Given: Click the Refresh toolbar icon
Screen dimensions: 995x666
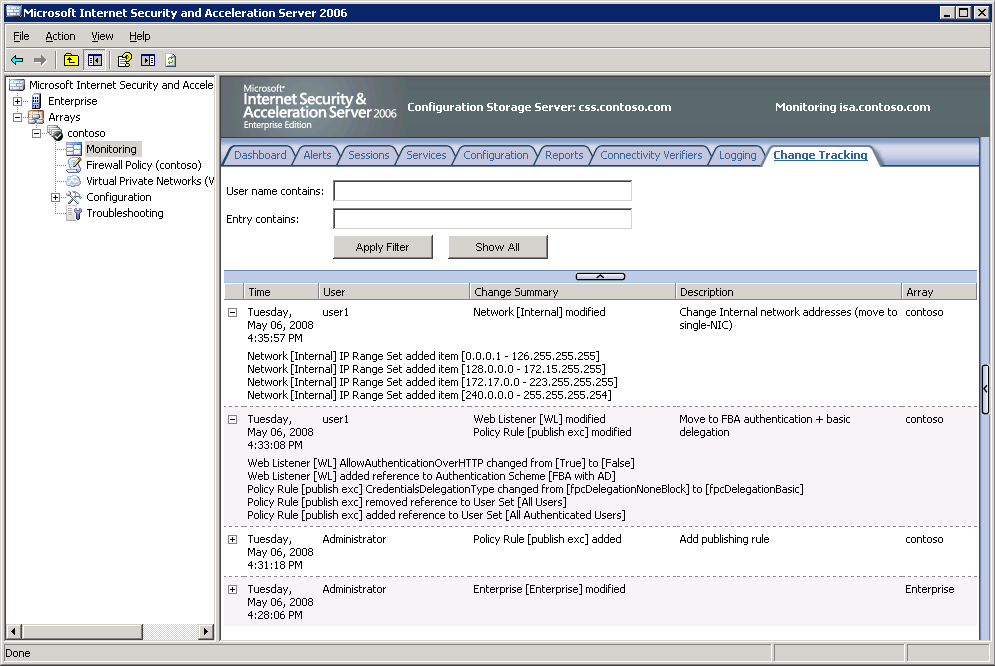Looking at the screenshot, I should 171,60.
